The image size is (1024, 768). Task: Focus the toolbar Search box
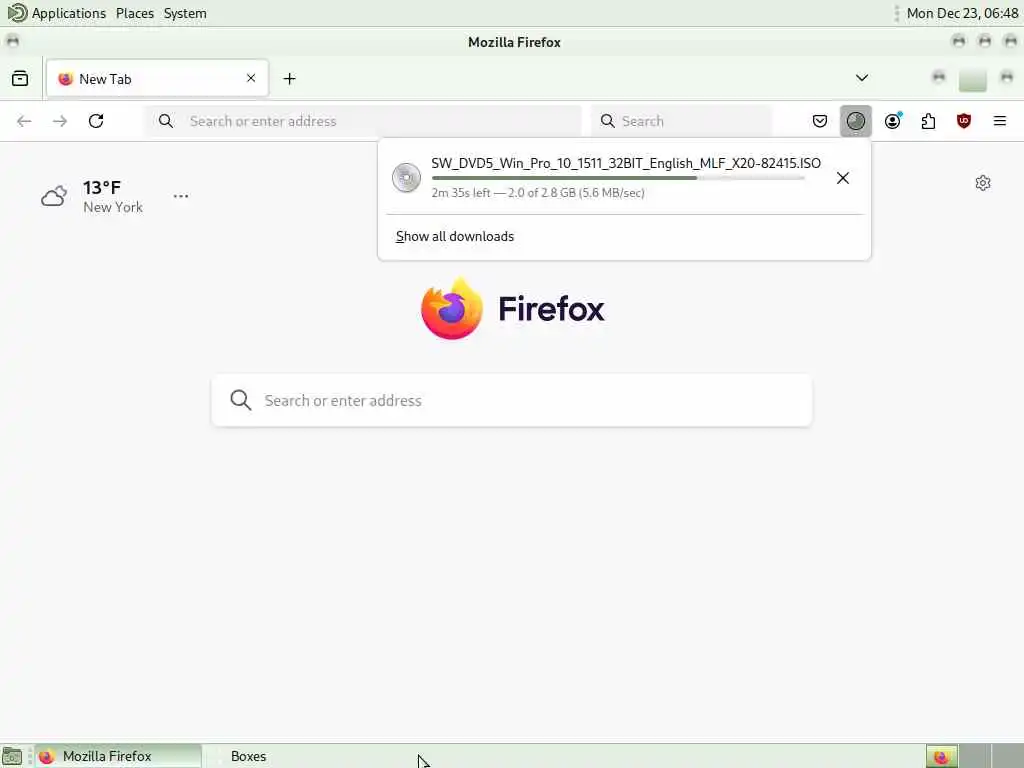pos(681,121)
